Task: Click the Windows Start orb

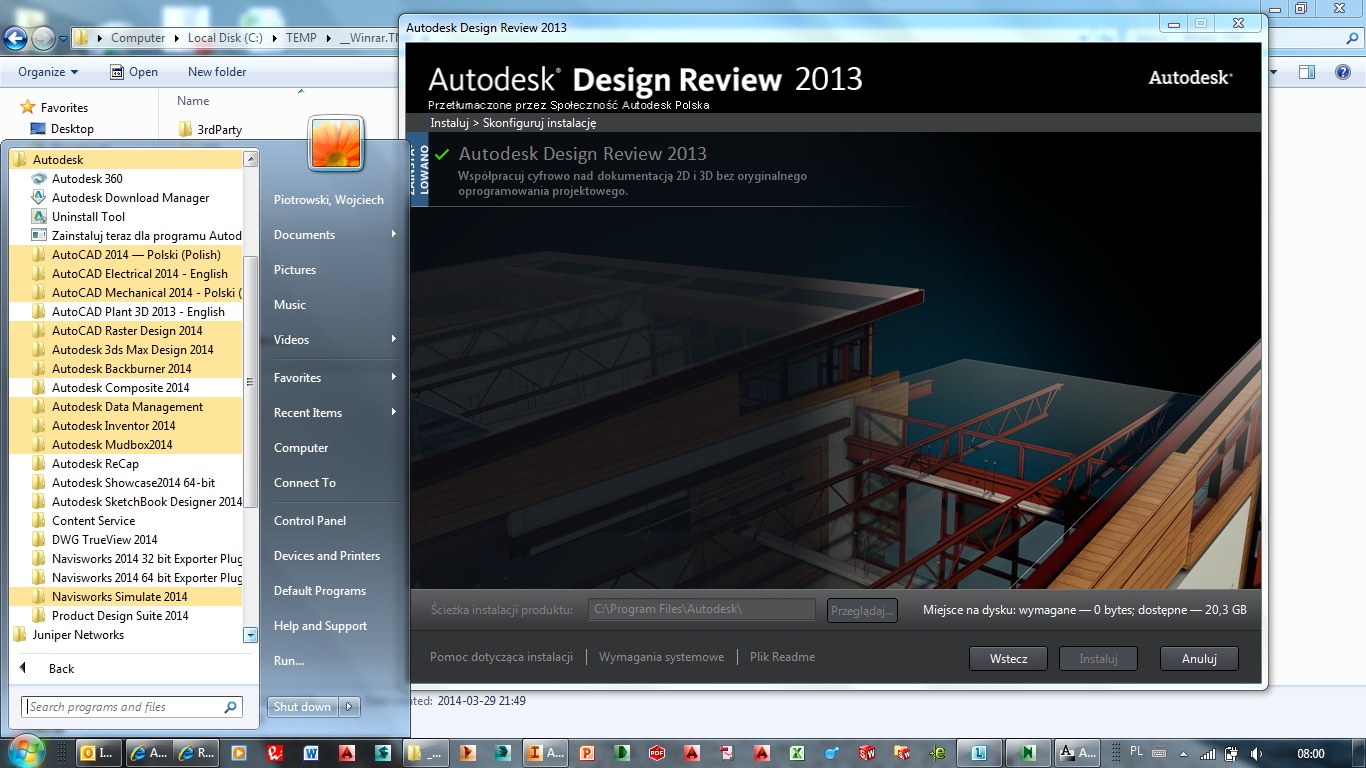Action: pos(26,752)
